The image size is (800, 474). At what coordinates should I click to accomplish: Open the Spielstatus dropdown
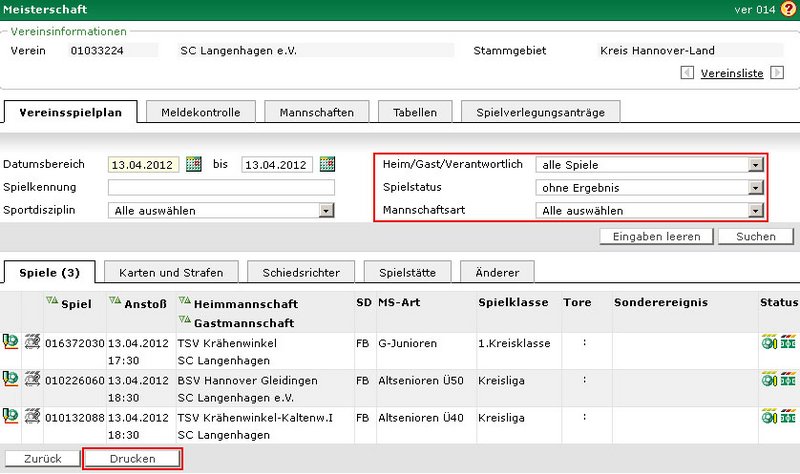point(756,187)
